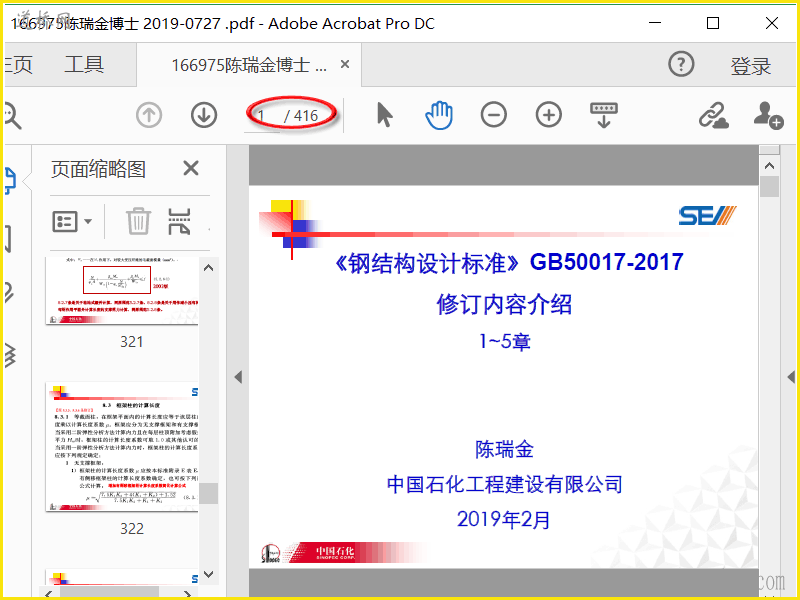Image resolution: width=800 pixels, height=600 pixels.
Task: Open the help question mark
Action: pos(681,64)
